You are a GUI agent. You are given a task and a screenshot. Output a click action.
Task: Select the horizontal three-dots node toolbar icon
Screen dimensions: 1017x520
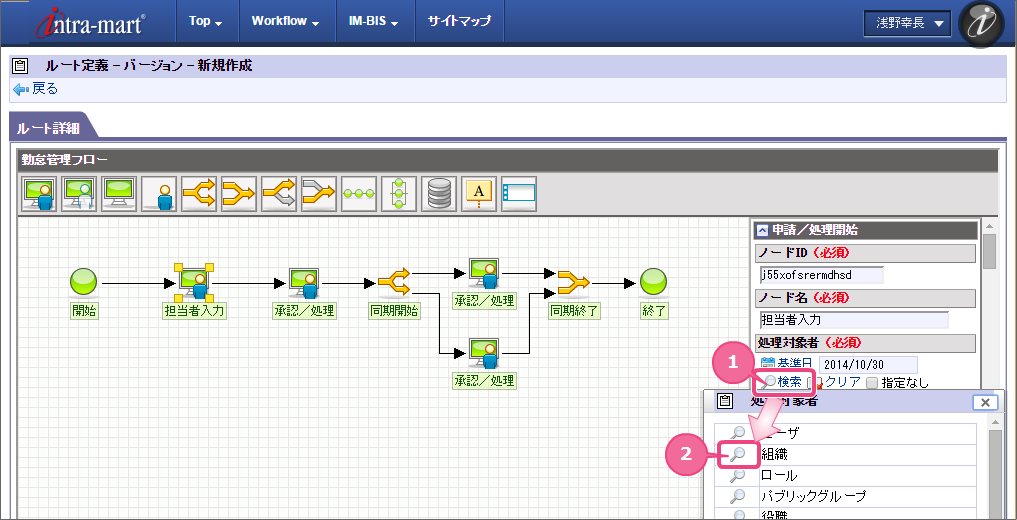pos(359,194)
